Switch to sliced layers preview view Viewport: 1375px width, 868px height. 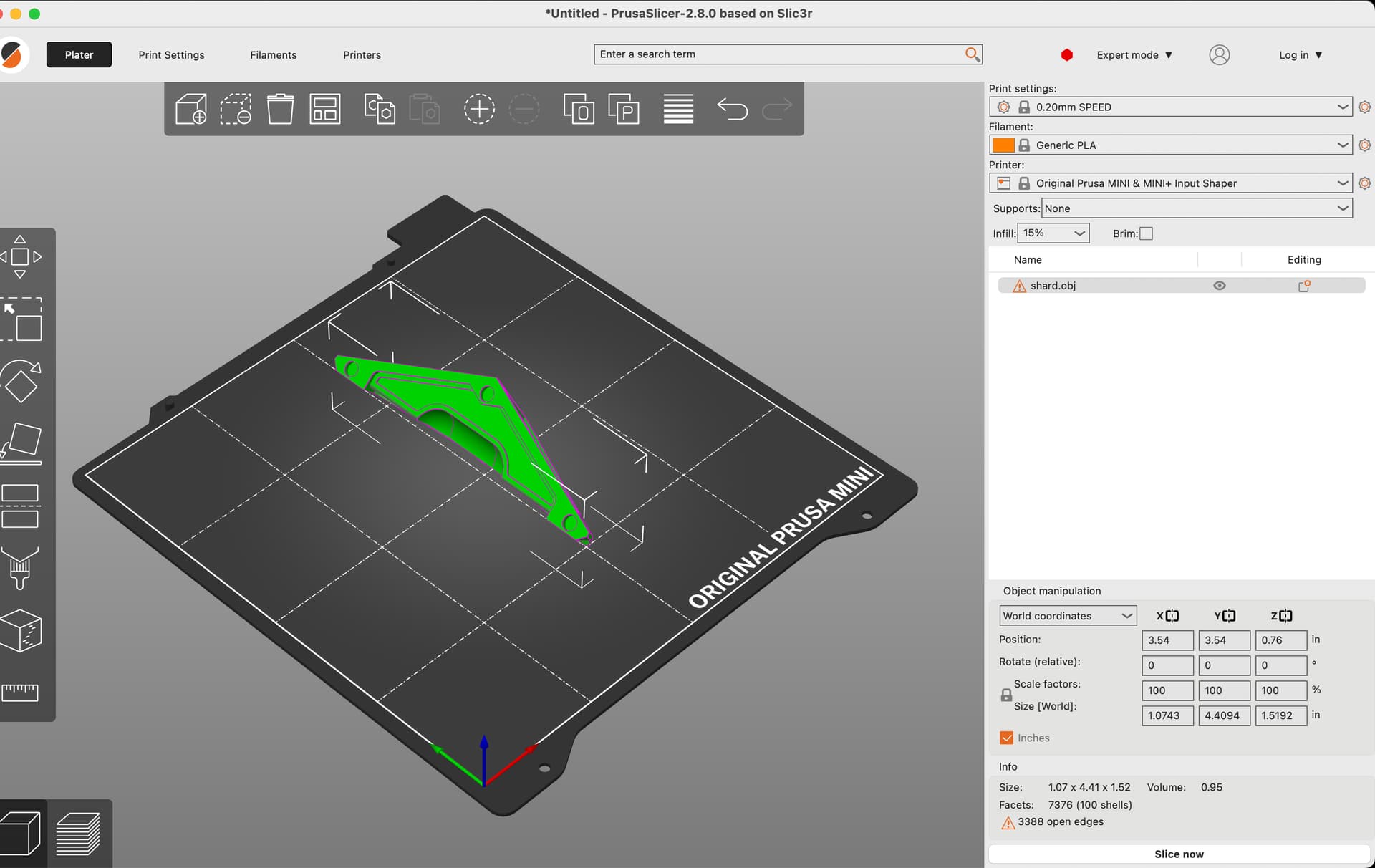pyautogui.click(x=79, y=834)
